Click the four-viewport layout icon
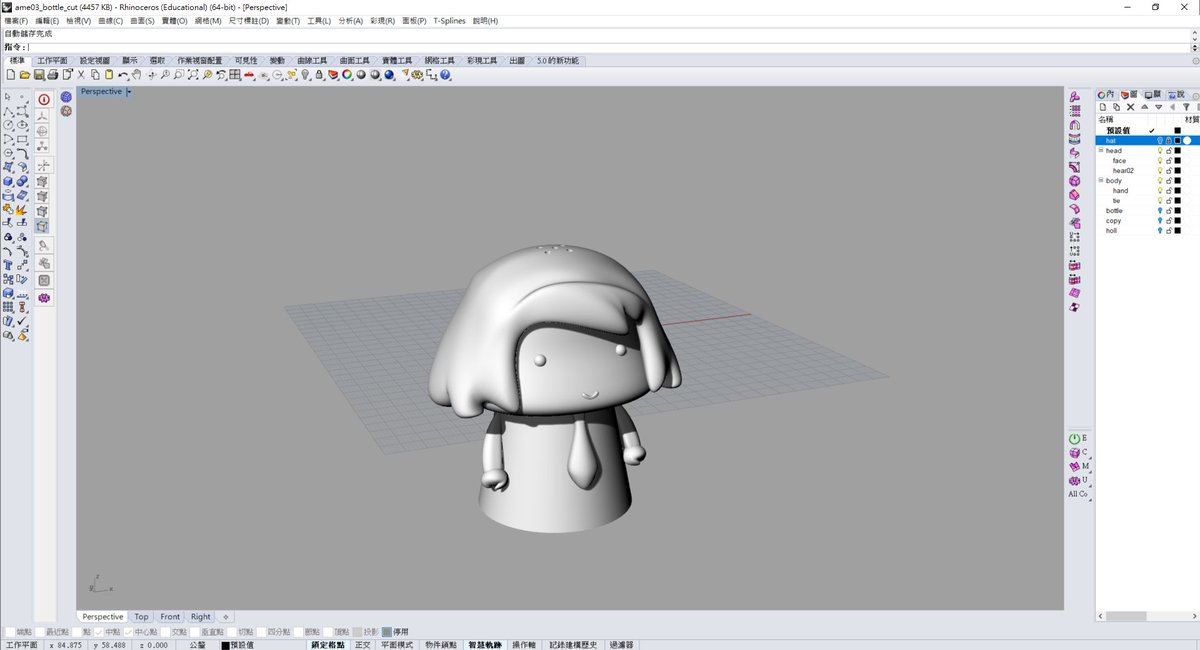This screenshot has height=650, width=1200. click(234, 74)
